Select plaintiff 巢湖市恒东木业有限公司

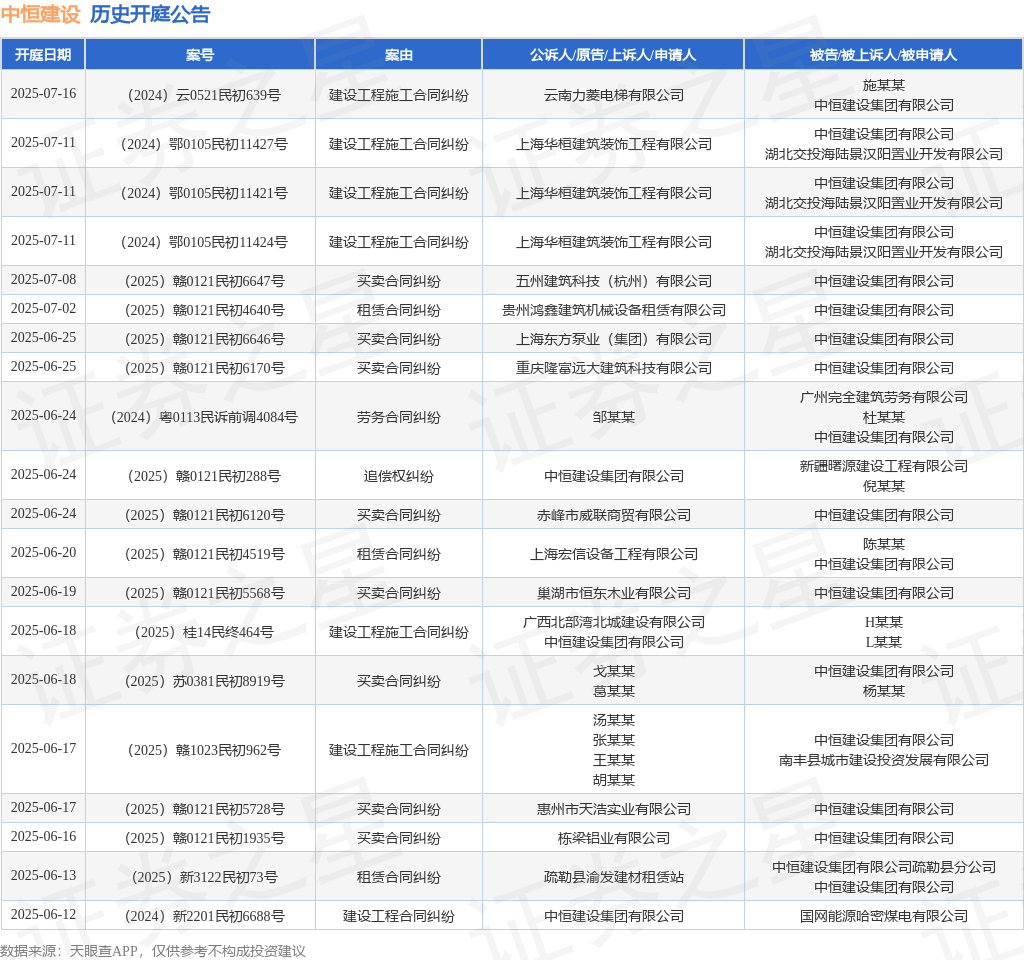pyautogui.click(x=614, y=593)
